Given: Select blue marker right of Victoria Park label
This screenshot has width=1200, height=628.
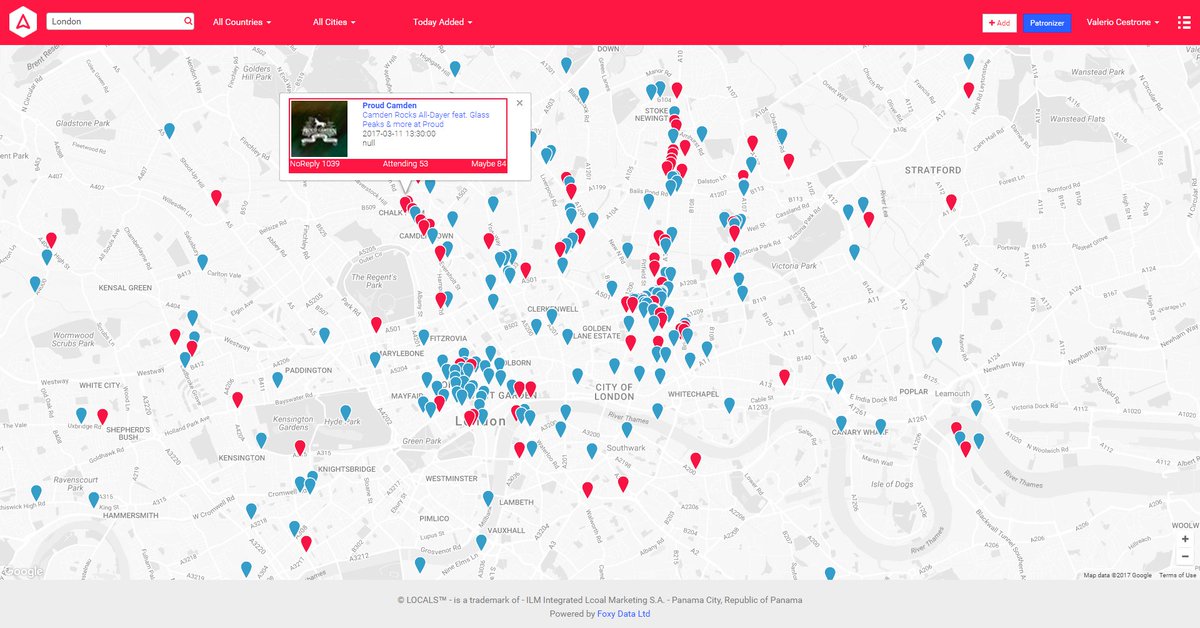Looking at the screenshot, I should pos(854,253).
